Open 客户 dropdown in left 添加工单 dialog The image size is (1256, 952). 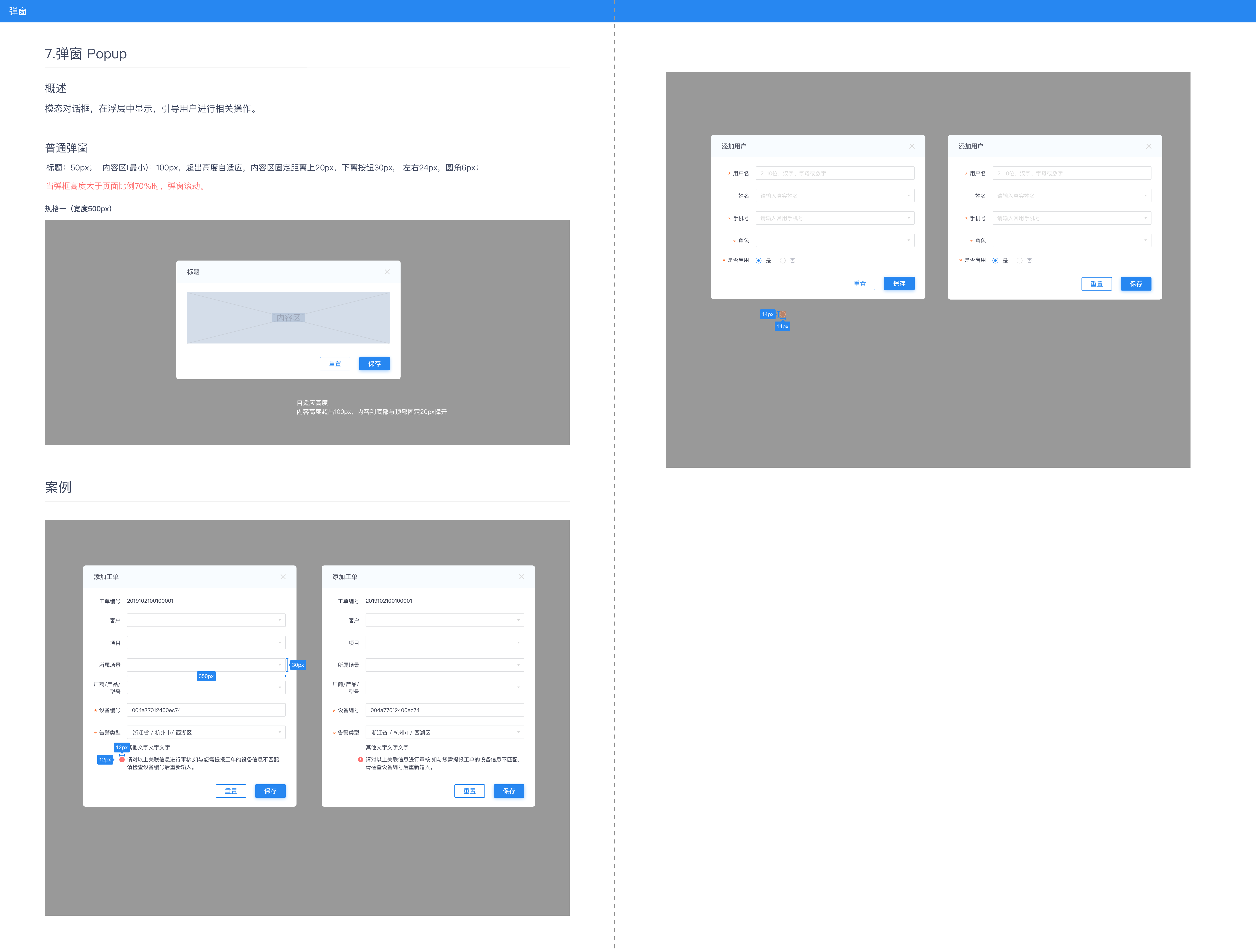click(206, 620)
